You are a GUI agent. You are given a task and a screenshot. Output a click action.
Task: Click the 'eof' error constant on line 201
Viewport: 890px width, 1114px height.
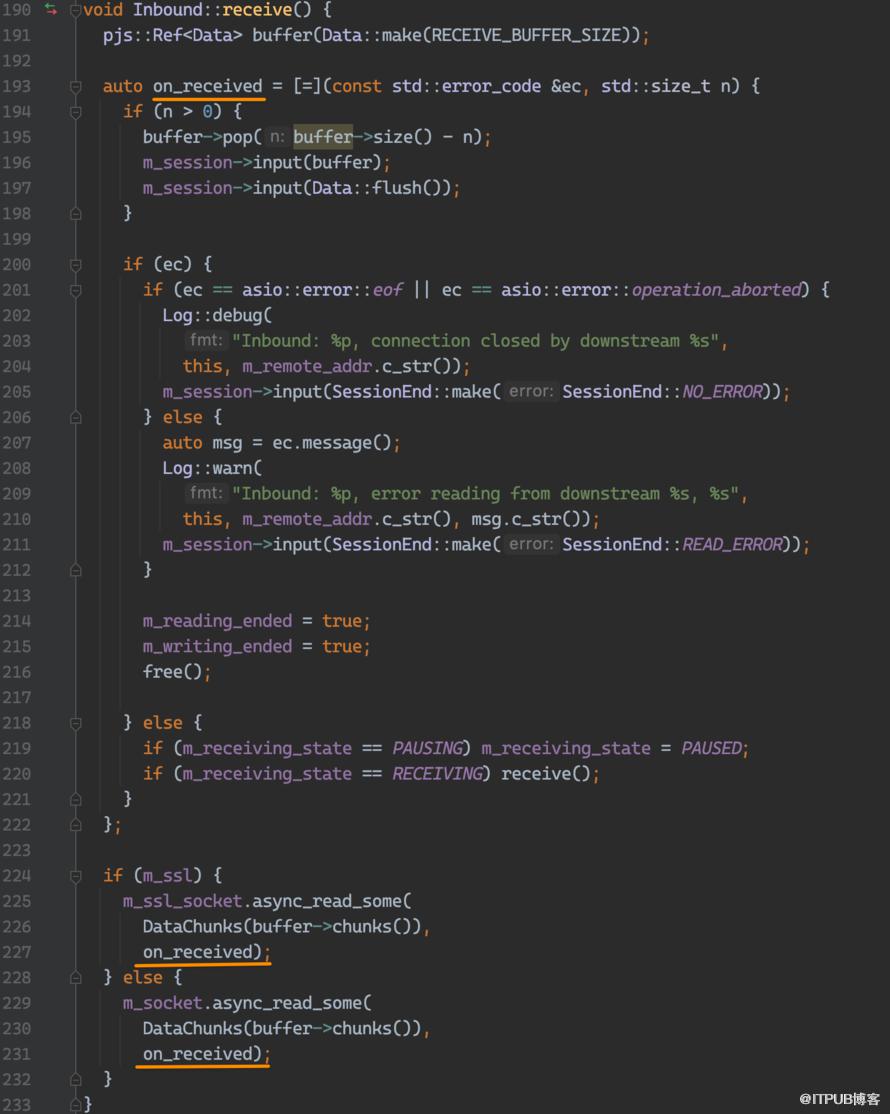[x=388, y=290]
